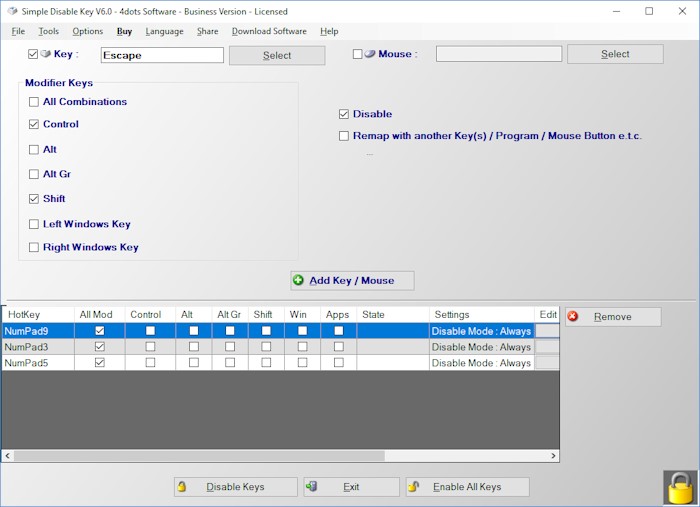This screenshot has height=507, width=700.
Task: Click the Disable Keys lock button
Action: click(236, 487)
